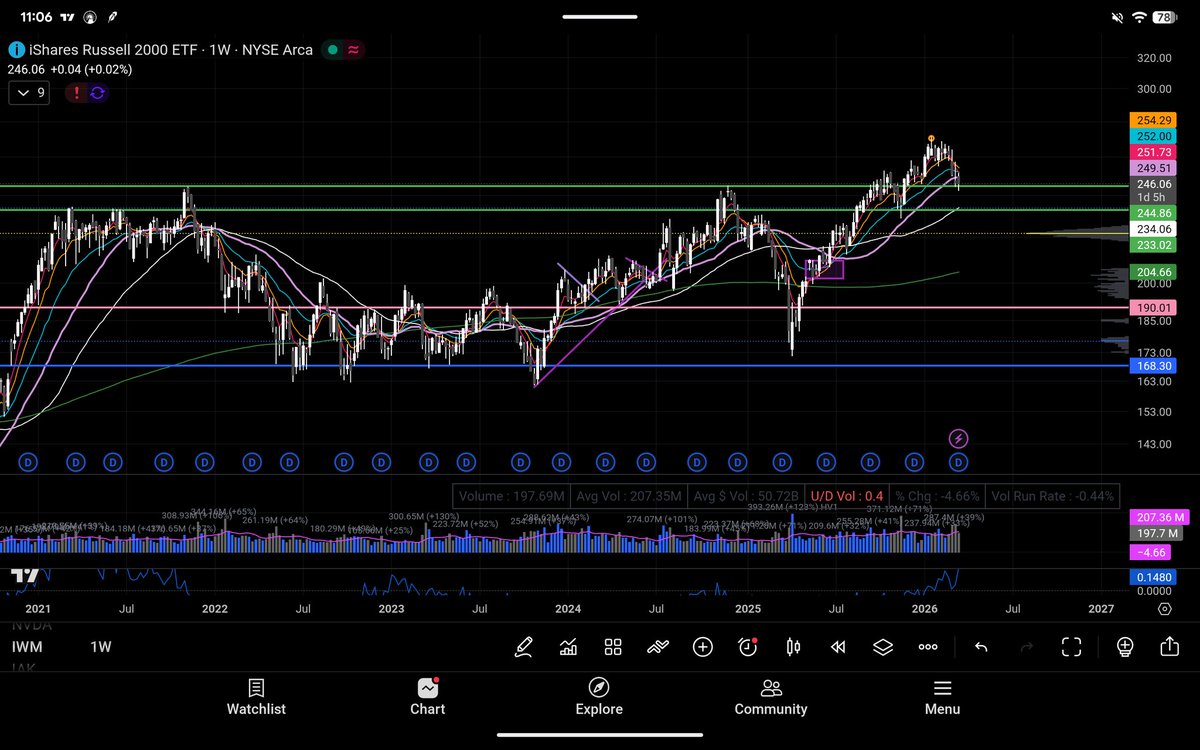
Task: Tap the 2027 time axis label
Action: pyautogui.click(x=1101, y=608)
